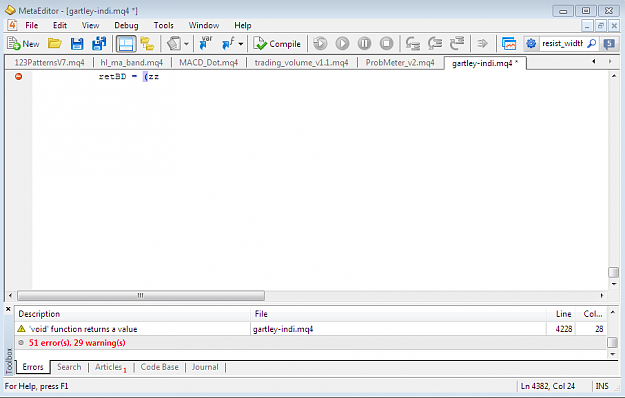Screen dimensions: 625x398
Task: Open the trading terminal chart icon
Action: tap(509, 43)
